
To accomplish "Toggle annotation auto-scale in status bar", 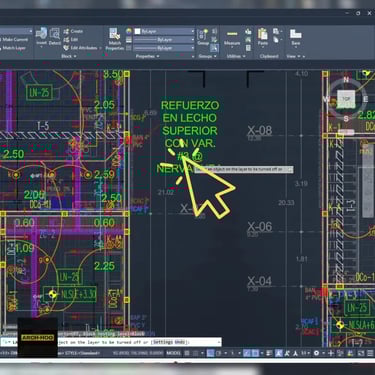I will tap(287, 353).
